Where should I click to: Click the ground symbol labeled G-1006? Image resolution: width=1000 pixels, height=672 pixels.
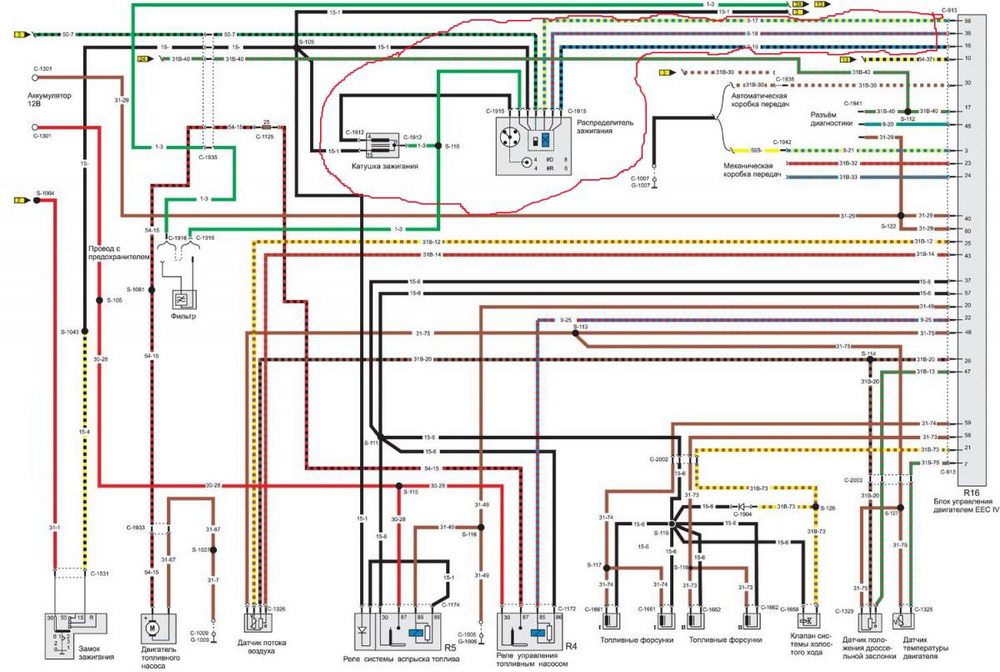[482, 641]
